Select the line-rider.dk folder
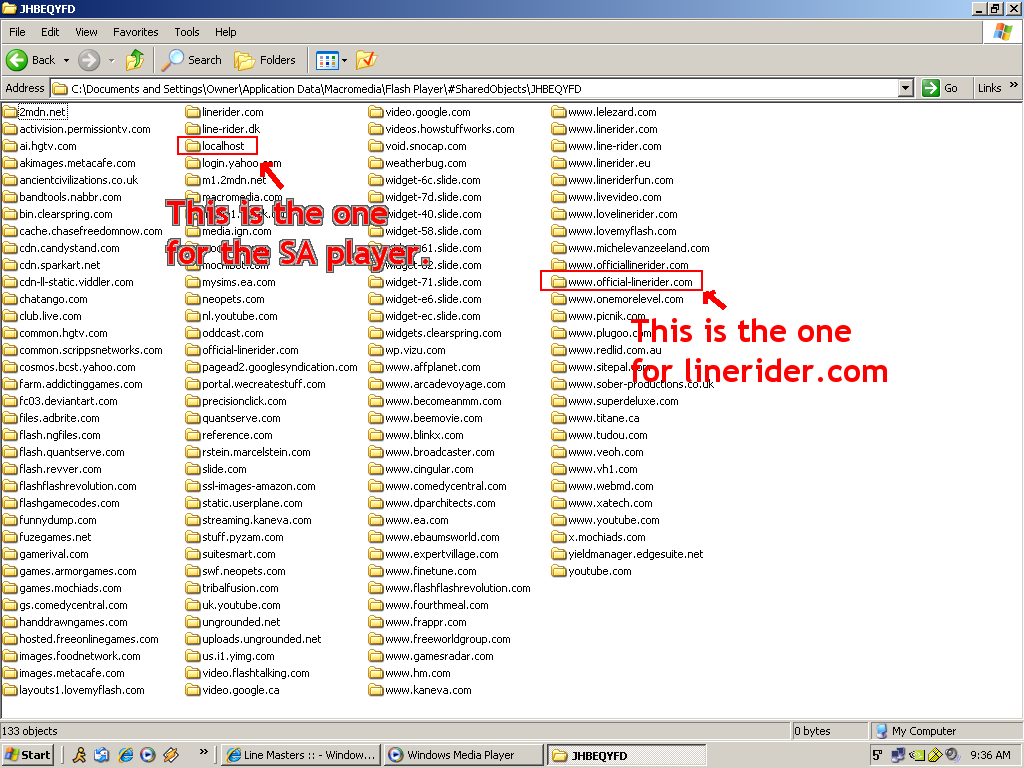The image size is (1024, 768). tap(223, 129)
